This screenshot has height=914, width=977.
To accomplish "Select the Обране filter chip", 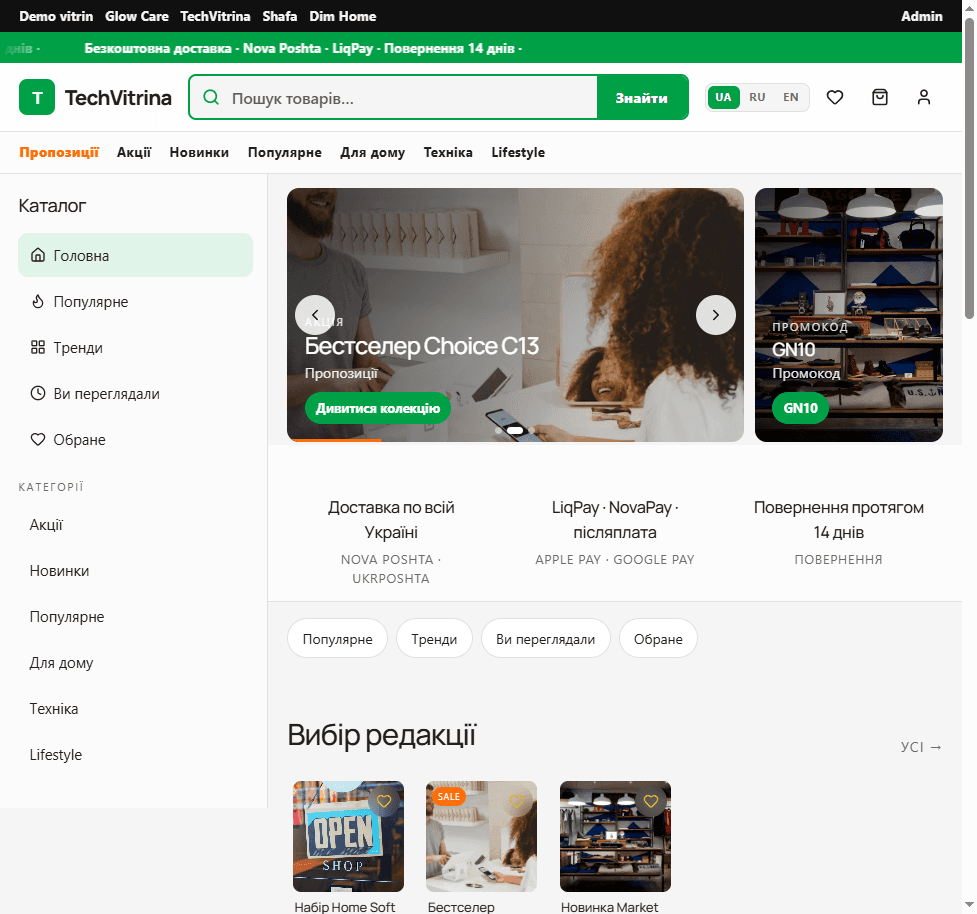I will (x=658, y=639).
